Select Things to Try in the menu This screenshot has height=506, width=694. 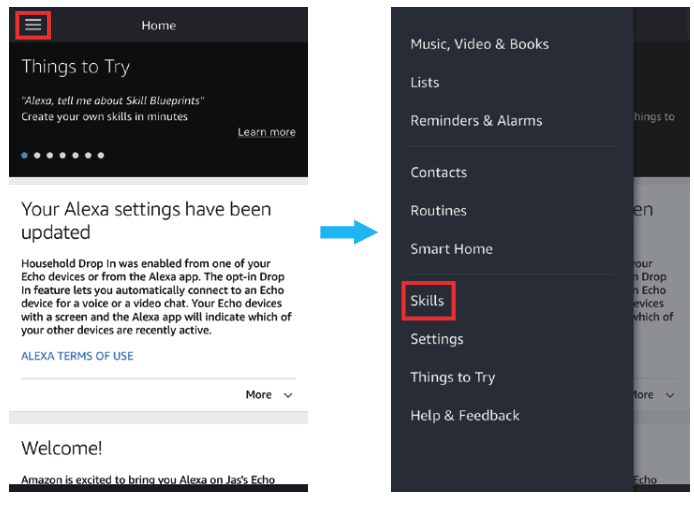tap(452, 377)
